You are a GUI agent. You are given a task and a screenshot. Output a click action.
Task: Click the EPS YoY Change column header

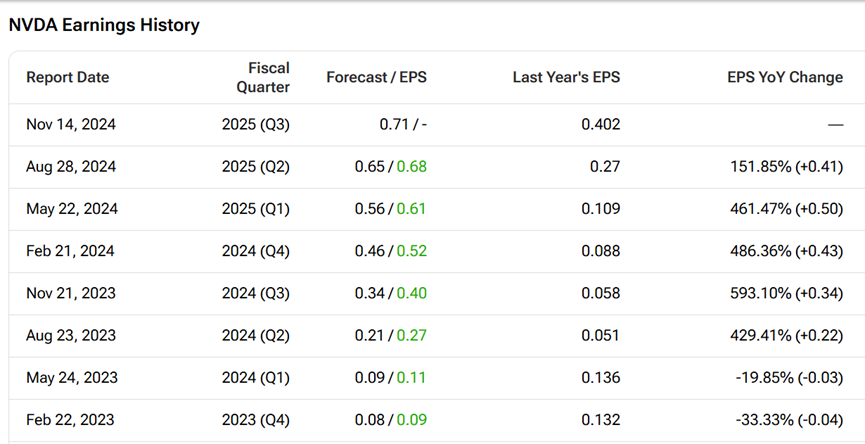pyautogui.click(x=785, y=78)
